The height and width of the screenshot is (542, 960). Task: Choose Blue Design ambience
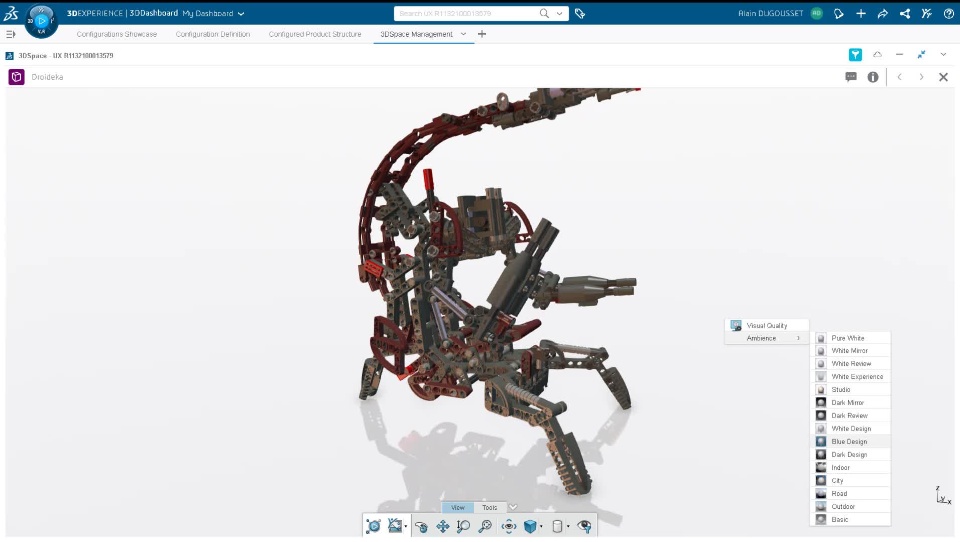[851, 442]
